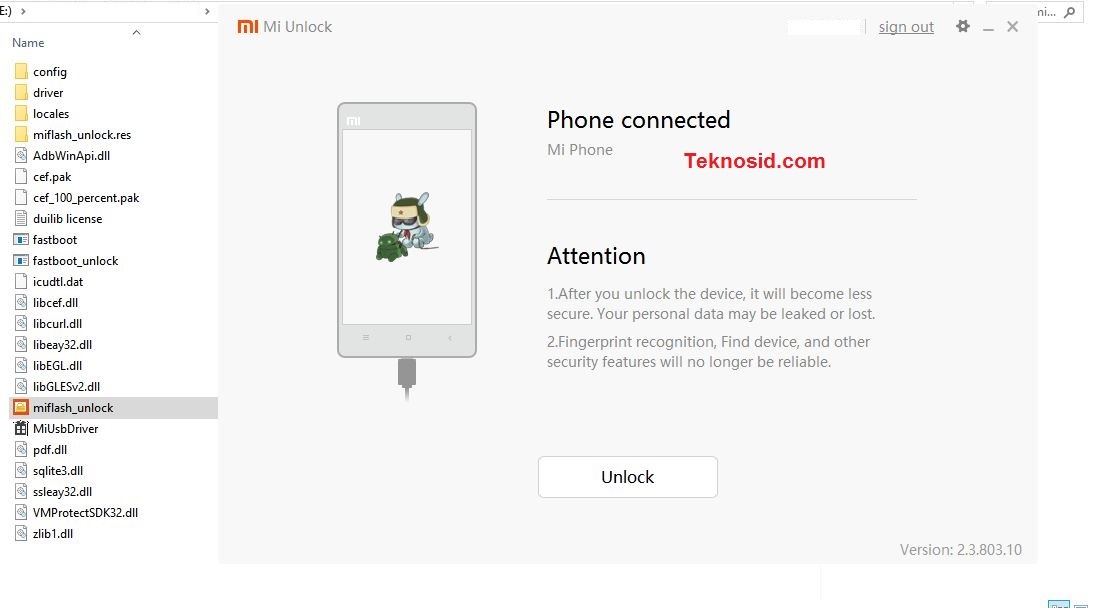Open the address bar history dropdown arrow
Image resolution: width=1096 pixels, height=608 pixels.
[207, 11]
